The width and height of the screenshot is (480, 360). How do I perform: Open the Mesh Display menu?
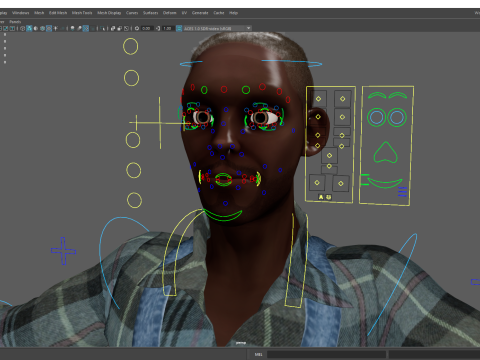[x=109, y=13]
